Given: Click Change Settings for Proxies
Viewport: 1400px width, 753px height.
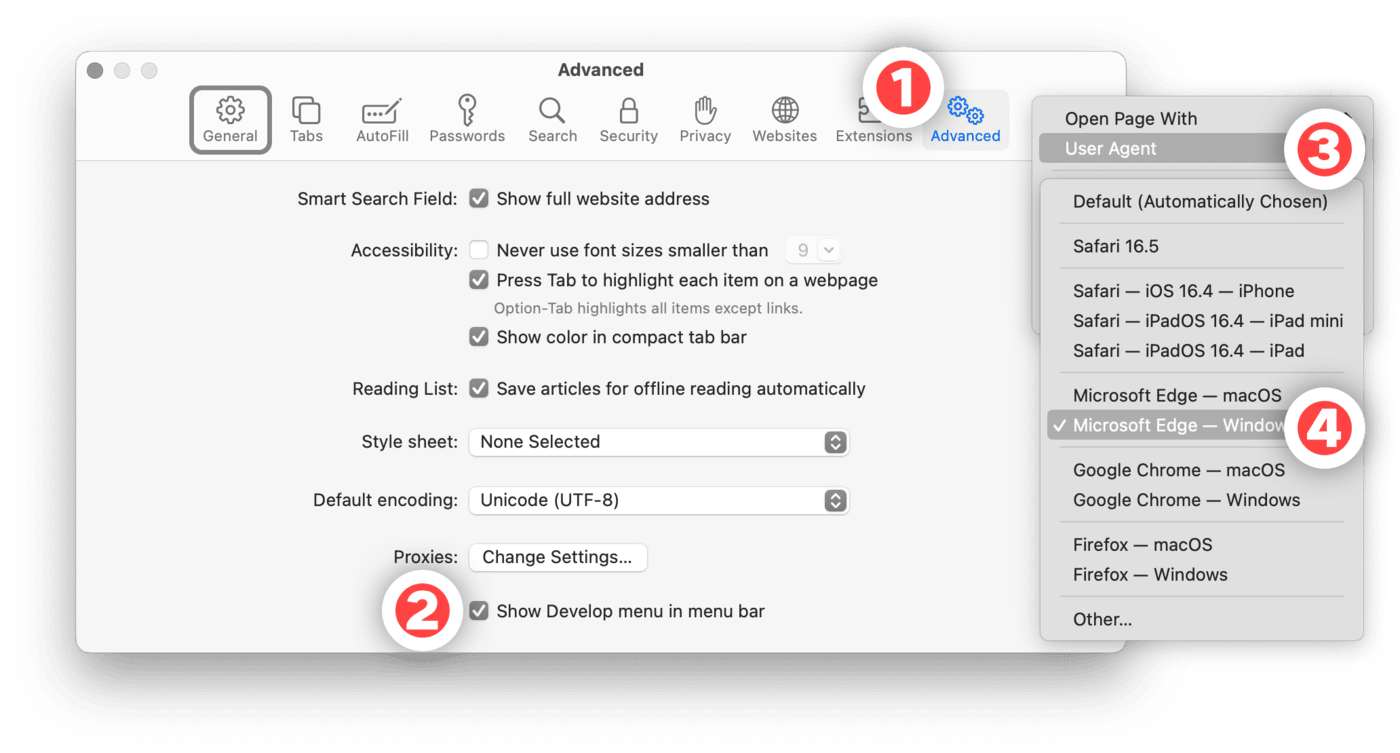Looking at the screenshot, I should coord(557,557).
